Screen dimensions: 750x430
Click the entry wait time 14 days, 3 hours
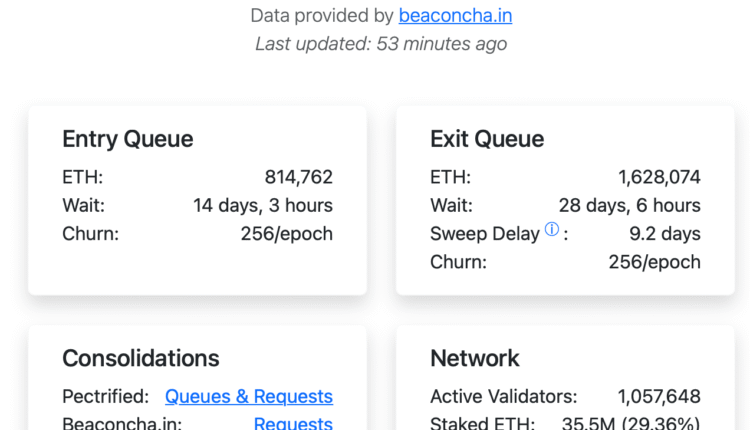click(263, 206)
